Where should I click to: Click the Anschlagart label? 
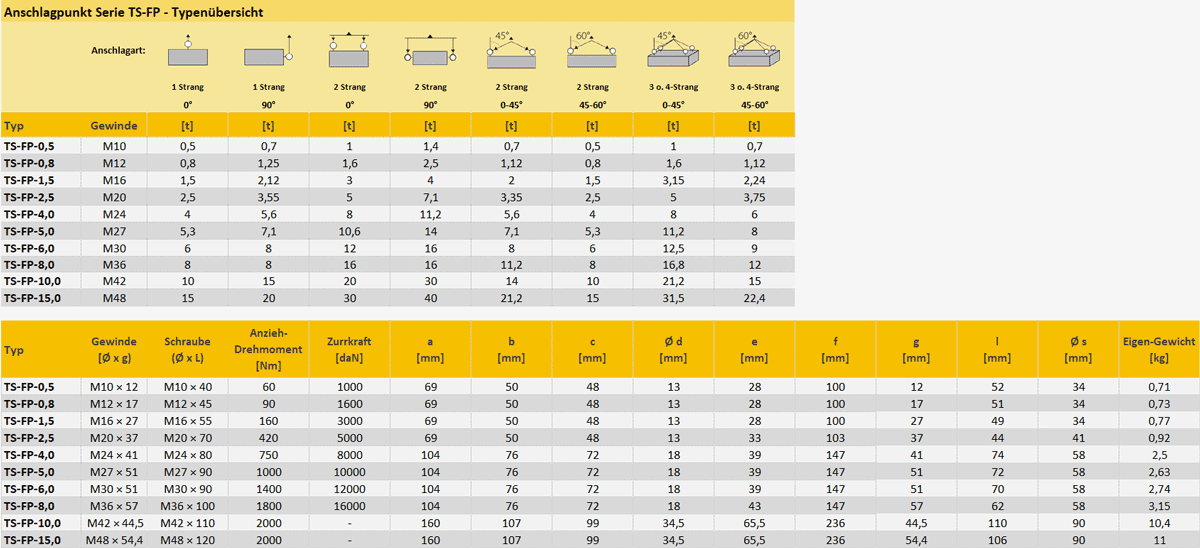118,50
